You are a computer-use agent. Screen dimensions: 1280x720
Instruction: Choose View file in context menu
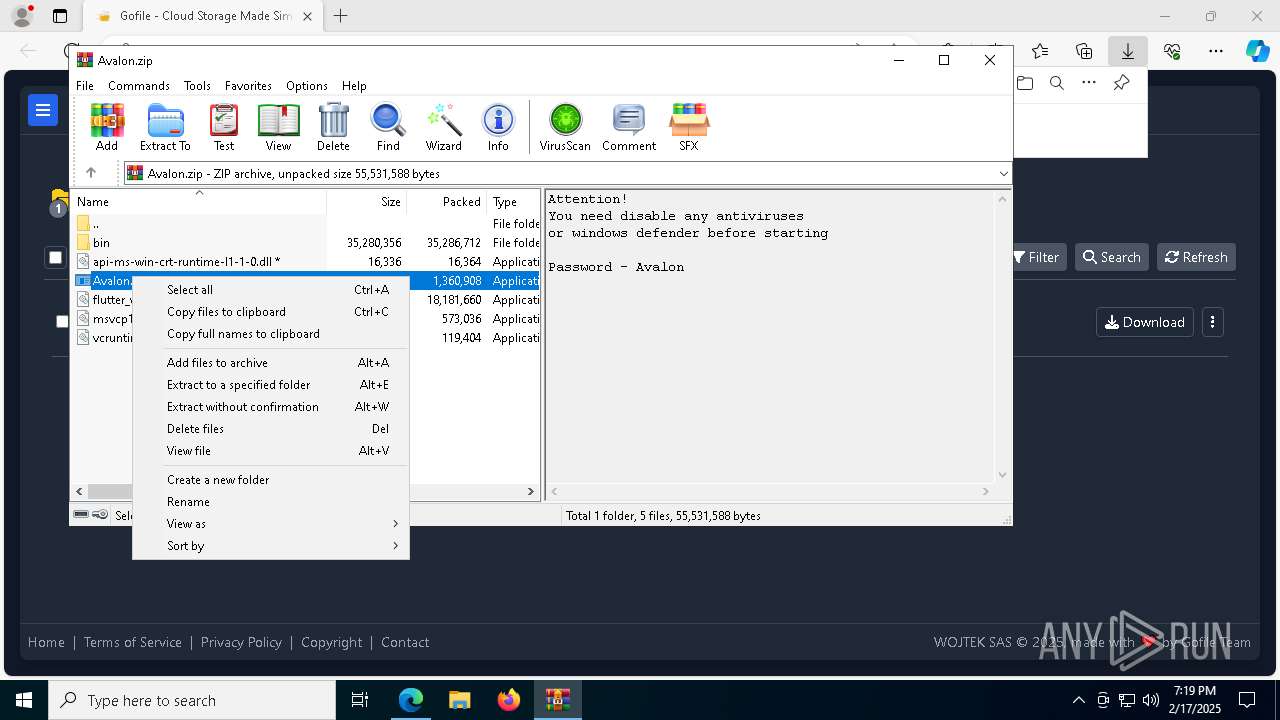click(x=270, y=451)
